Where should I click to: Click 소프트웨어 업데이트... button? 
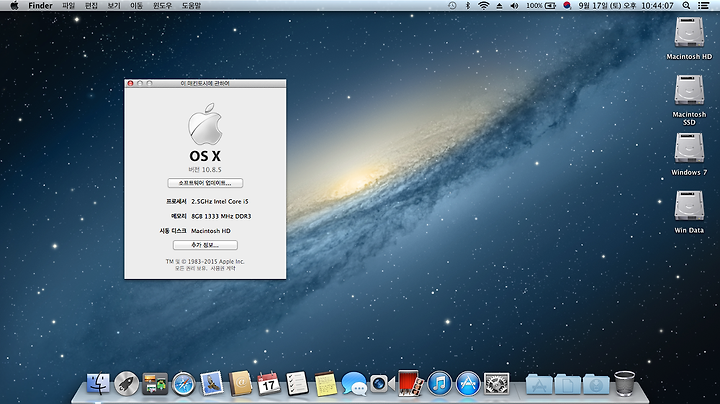click(x=205, y=183)
